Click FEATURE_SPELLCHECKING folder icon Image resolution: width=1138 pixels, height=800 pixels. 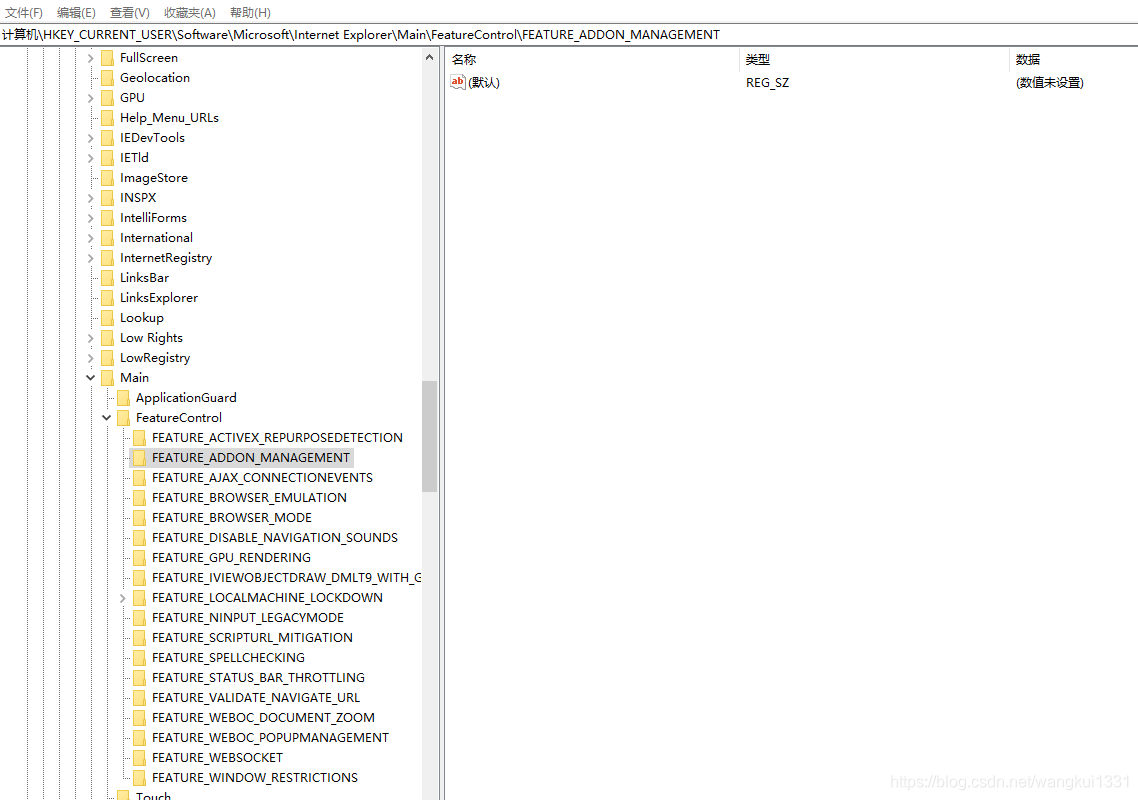pyautogui.click(x=139, y=658)
